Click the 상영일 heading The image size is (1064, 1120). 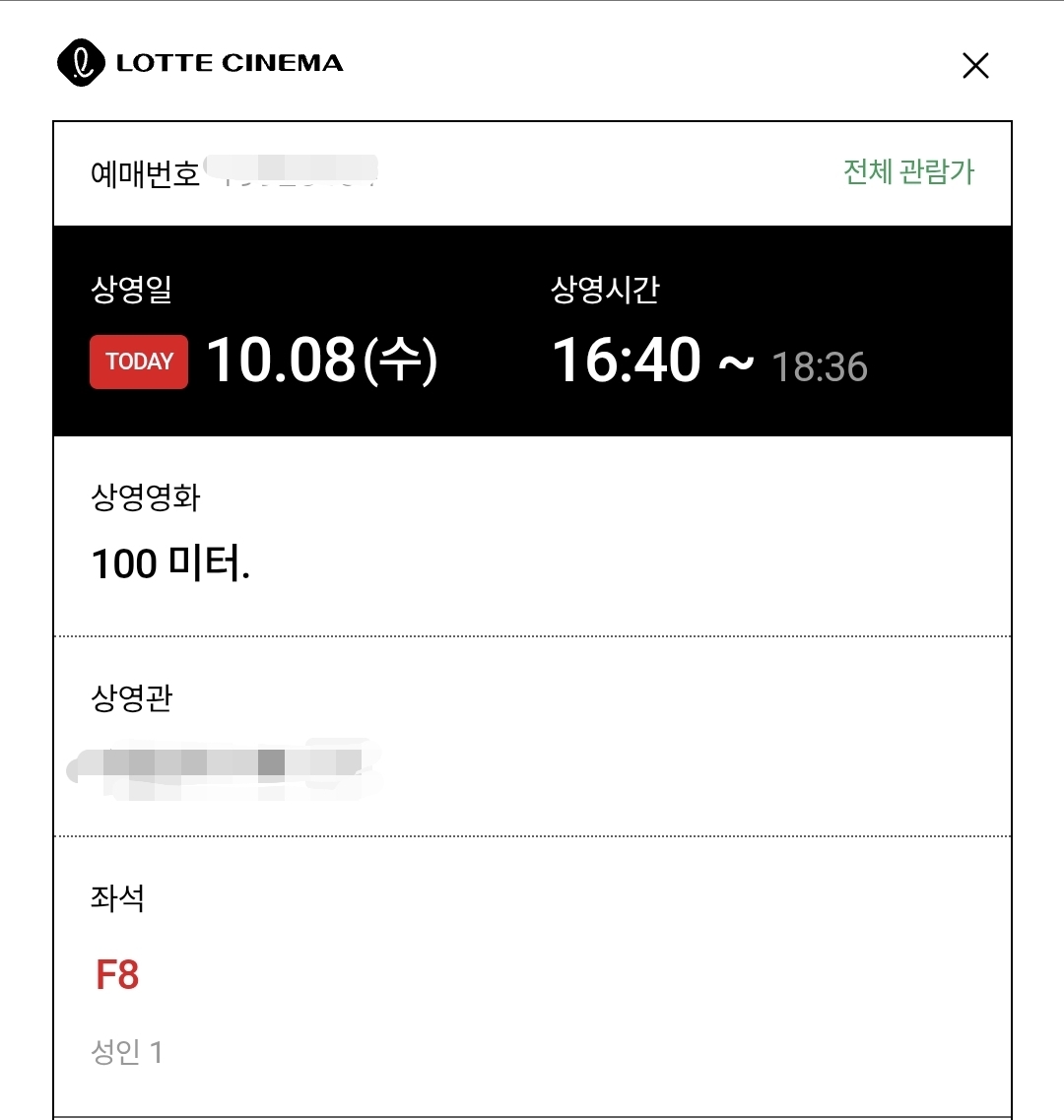click(131, 290)
